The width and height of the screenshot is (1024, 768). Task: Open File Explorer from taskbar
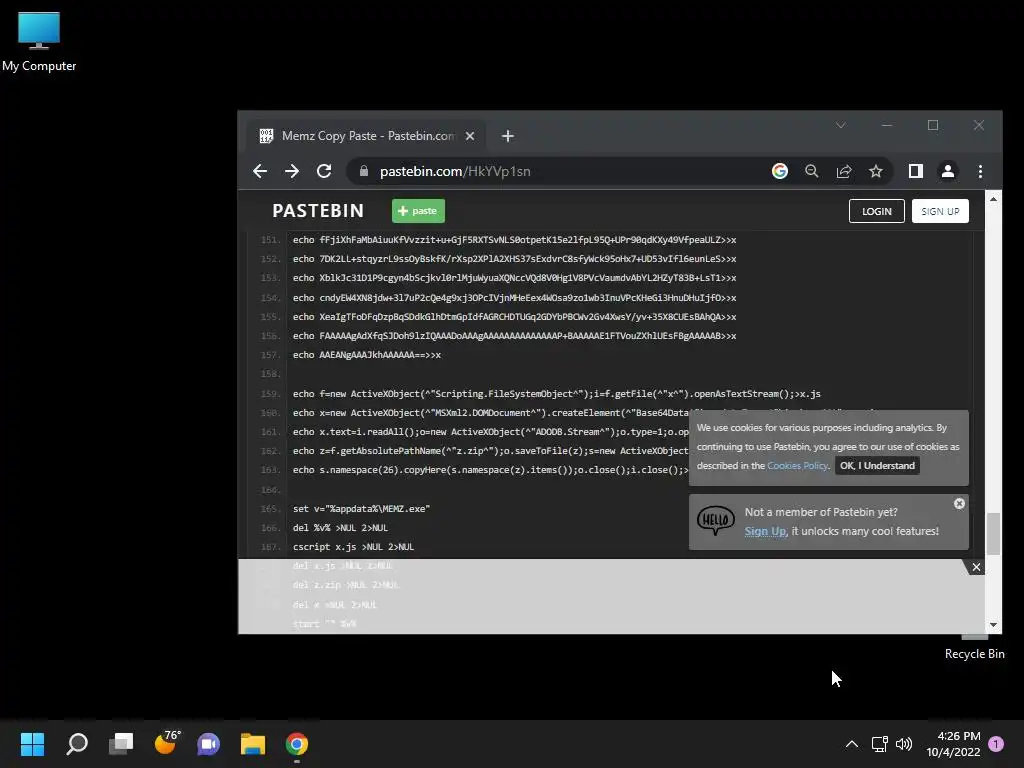pos(253,744)
